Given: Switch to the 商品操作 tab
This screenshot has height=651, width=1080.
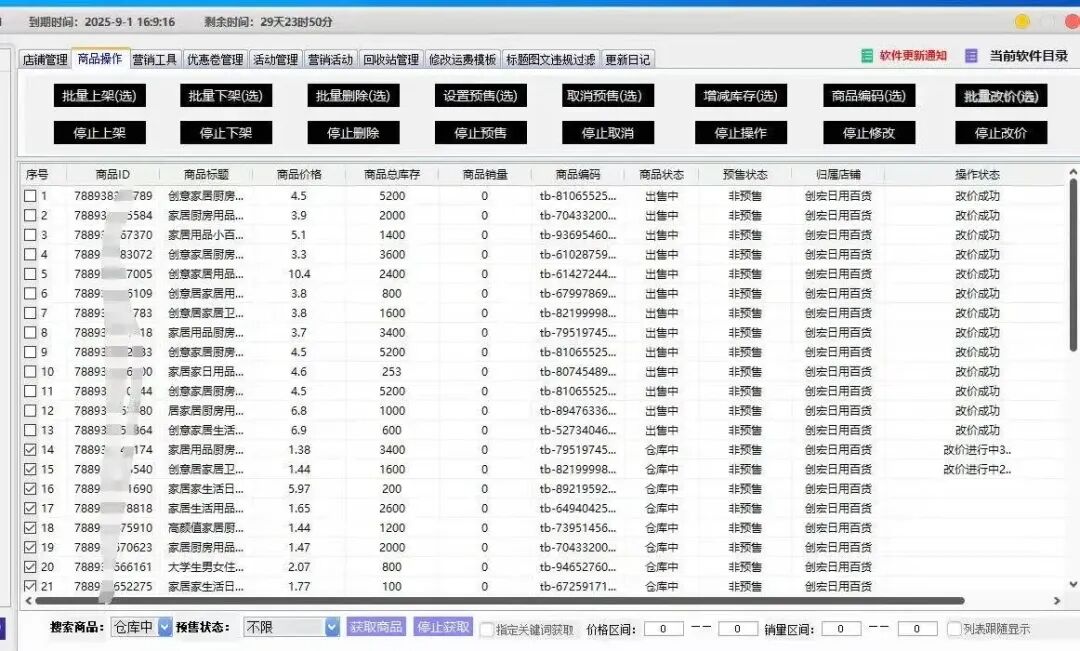Looking at the screenshot, I should coord(100,59).
